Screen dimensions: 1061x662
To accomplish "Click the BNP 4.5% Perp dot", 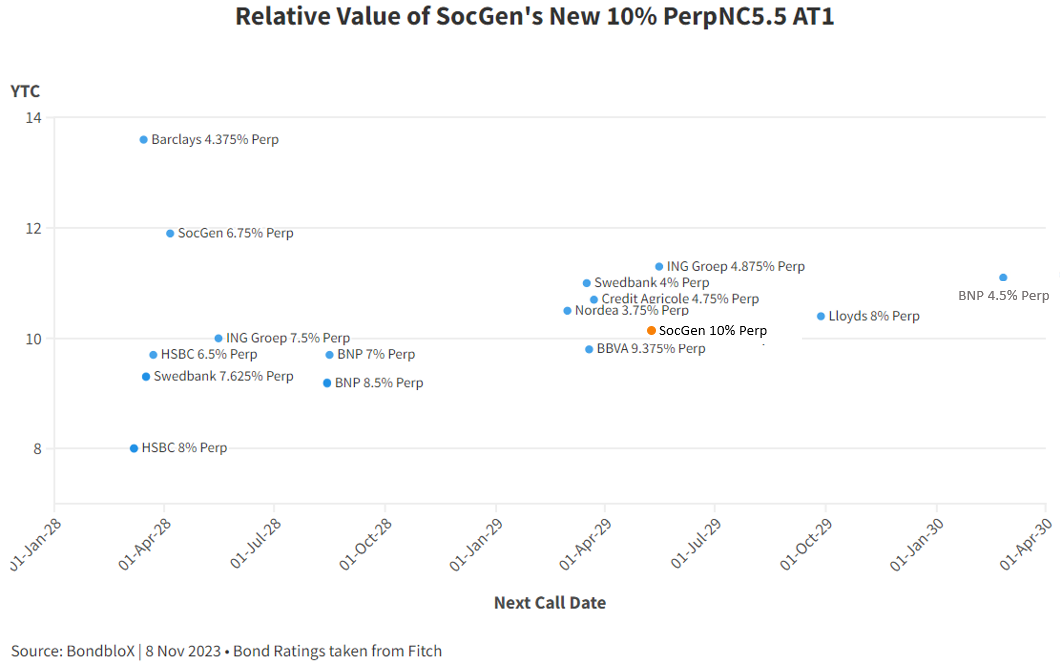I will click(x=1003, y=277).
